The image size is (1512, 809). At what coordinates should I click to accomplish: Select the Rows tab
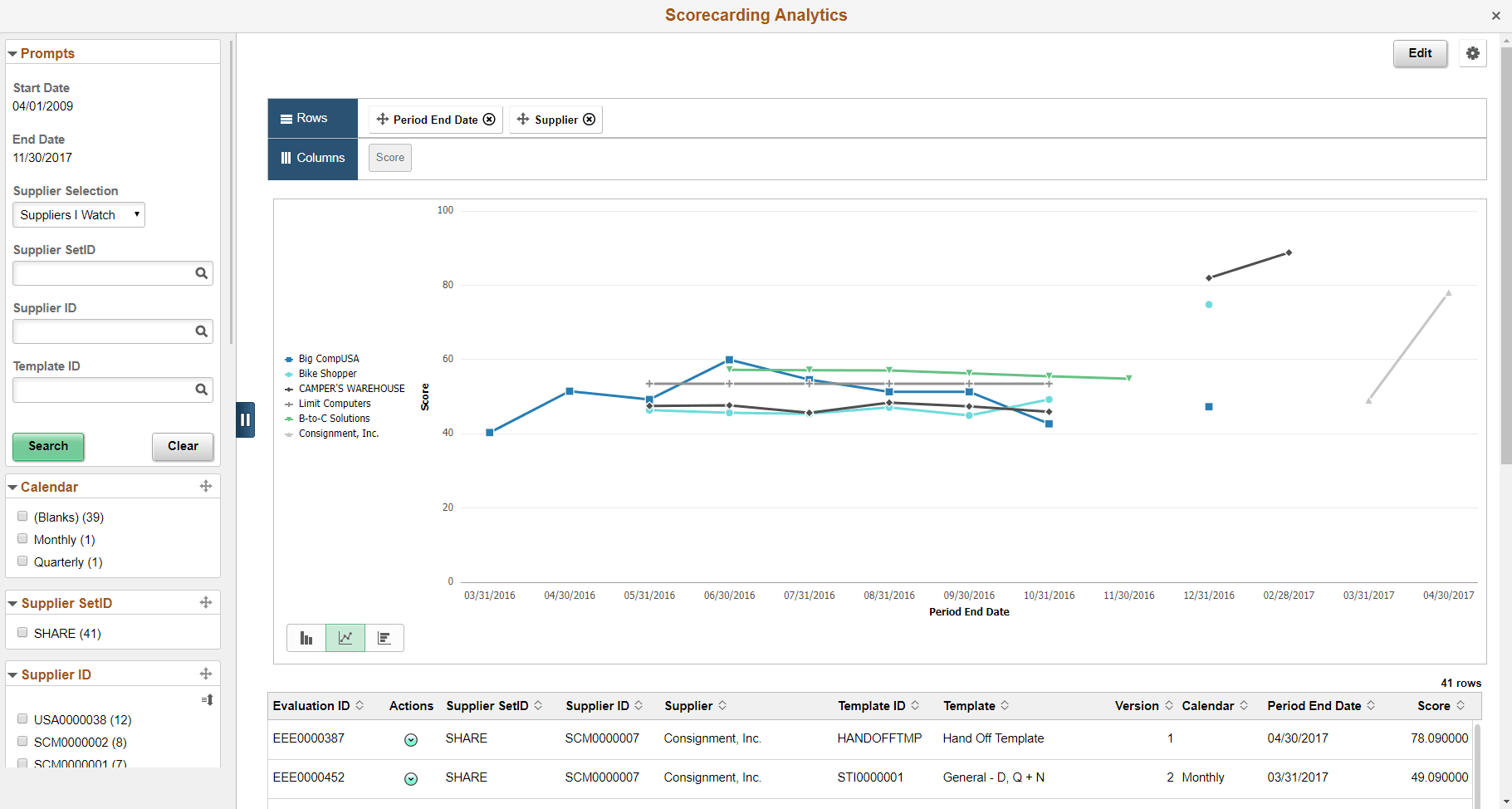point(311,118)
